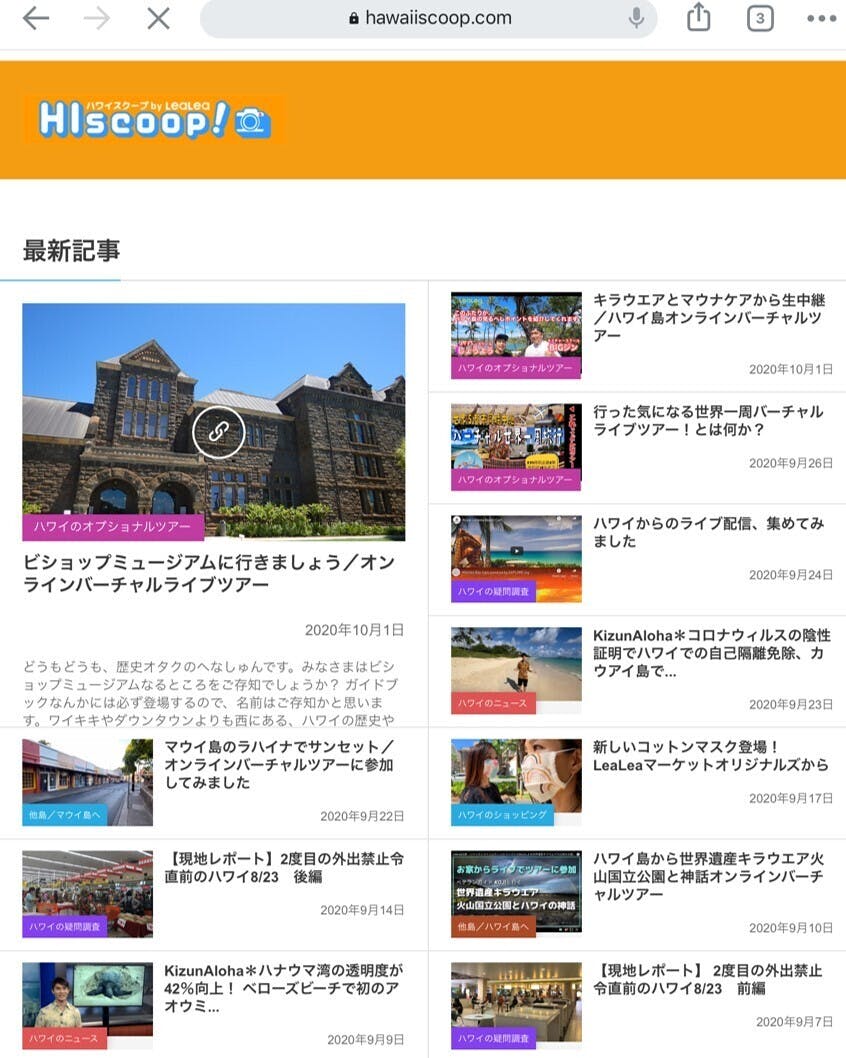The image size is (846, 1058).
Task: Open 行った気になる世界一周バーチャル article
Action: click(707, 420)
